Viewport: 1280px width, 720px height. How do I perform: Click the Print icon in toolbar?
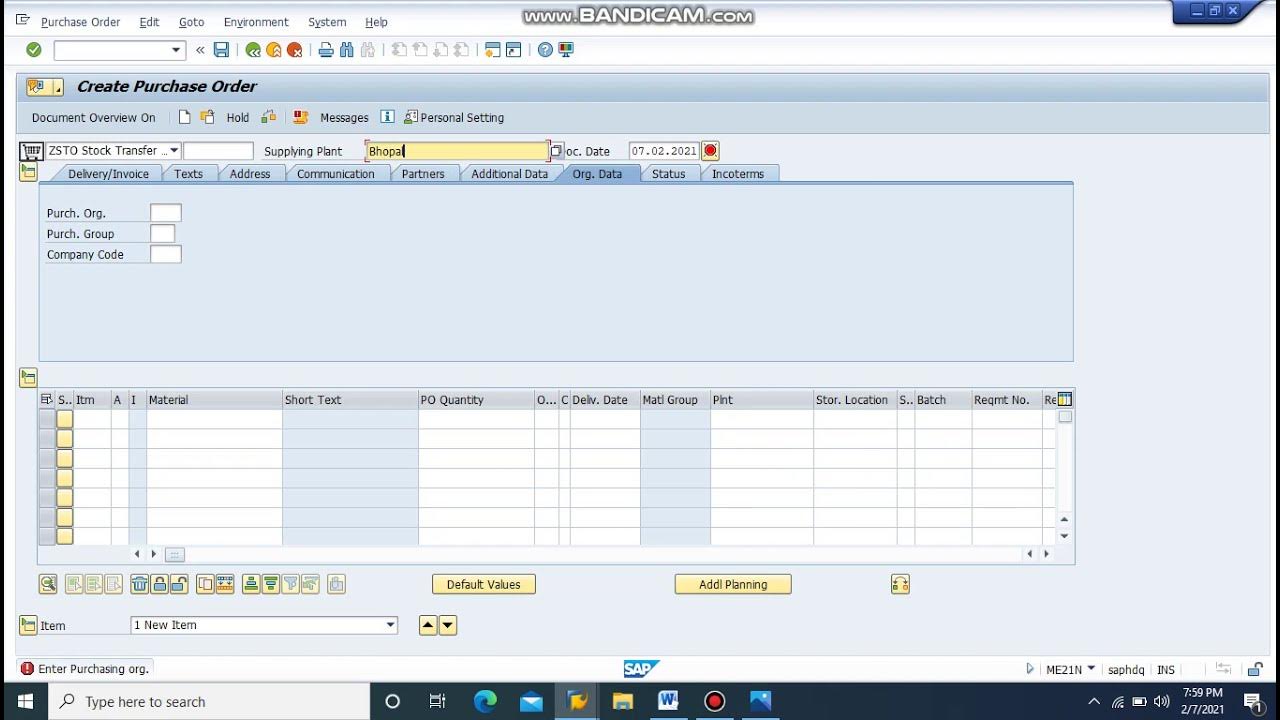326,50
